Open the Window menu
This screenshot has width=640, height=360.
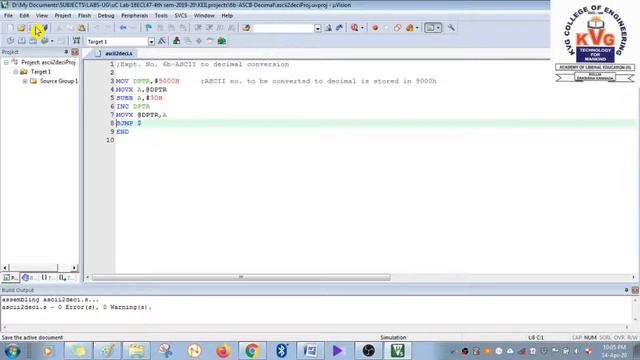204,16
